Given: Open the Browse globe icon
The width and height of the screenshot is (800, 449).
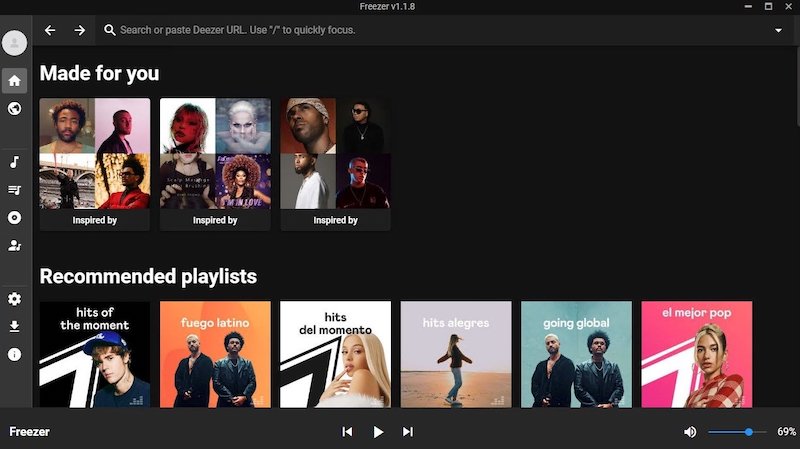Looking at the screenshot, I should click(x=14, y=108).
